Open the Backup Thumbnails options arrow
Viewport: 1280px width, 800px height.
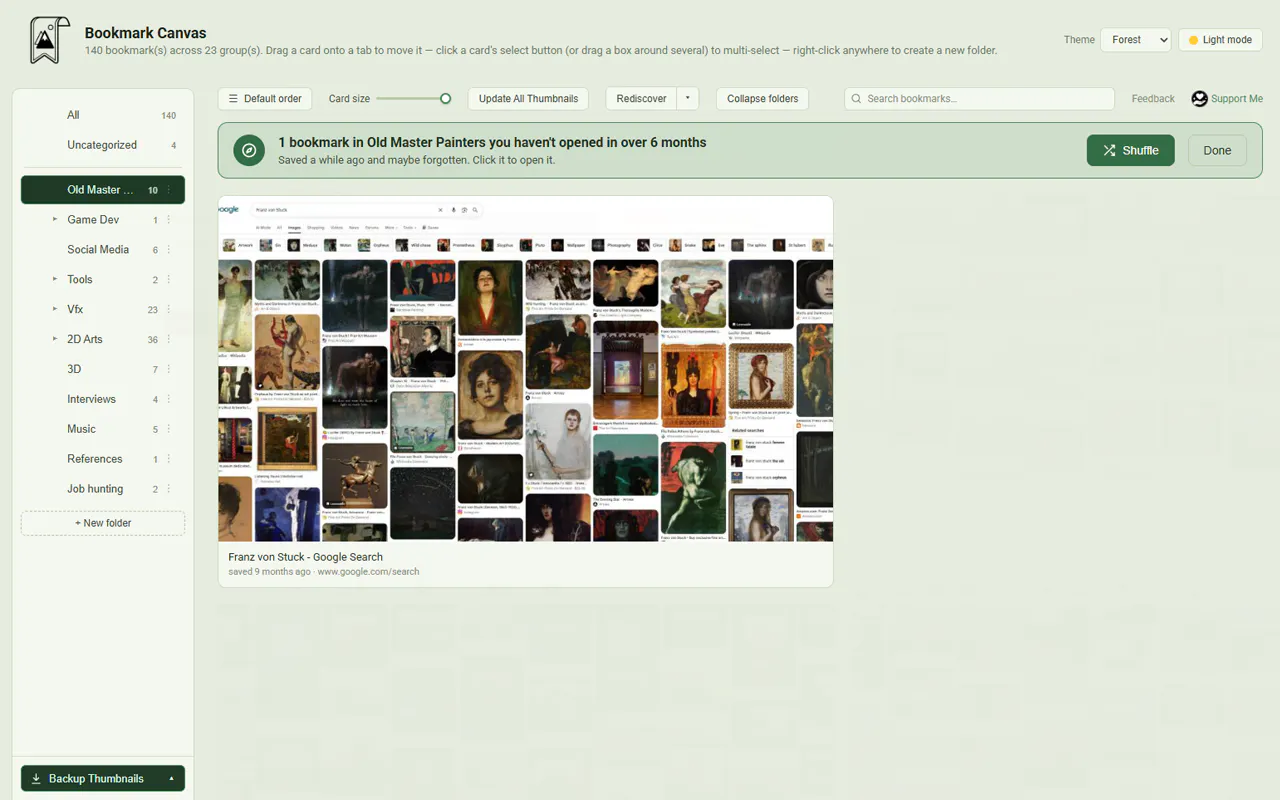pyautogui.click(x=171, y=779)
